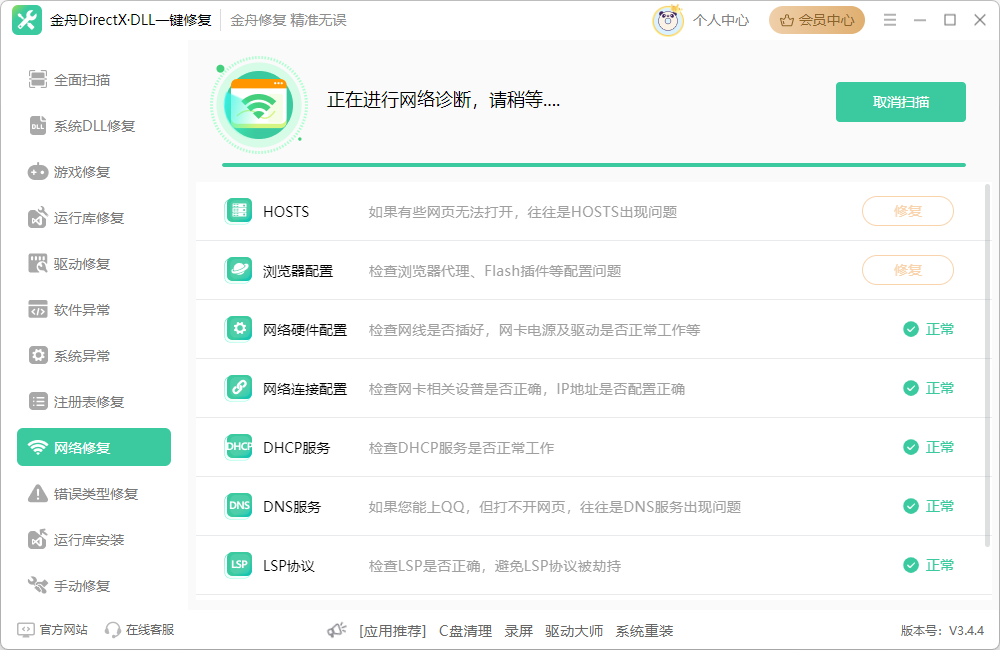Screen dimensions: 1000x650
Task: Click the LSP协议 icon
Action: click(239, 565)
